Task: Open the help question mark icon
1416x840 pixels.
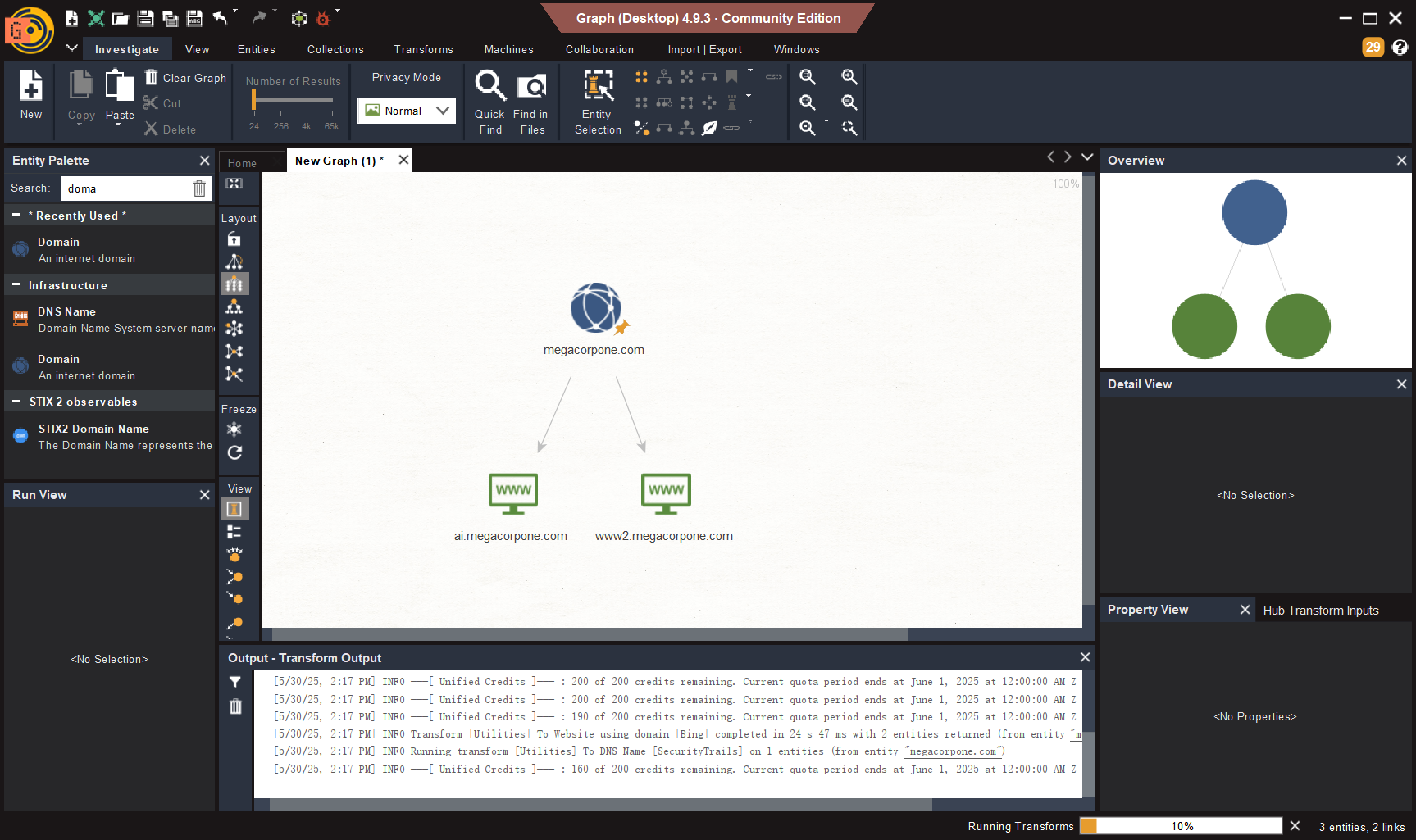Action: pos(1400,48)
